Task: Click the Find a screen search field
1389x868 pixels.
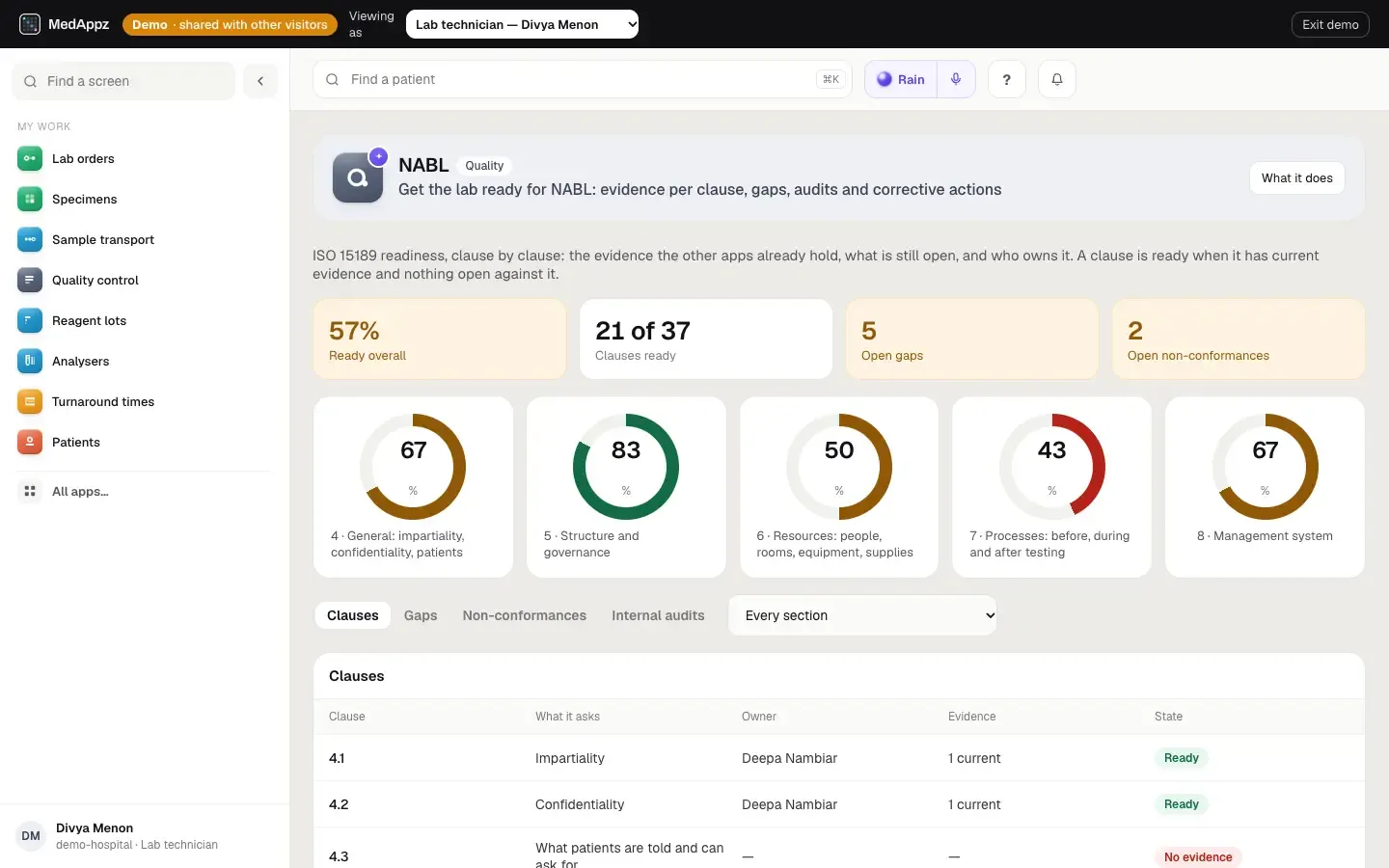Action: click(x=123, y=81)
